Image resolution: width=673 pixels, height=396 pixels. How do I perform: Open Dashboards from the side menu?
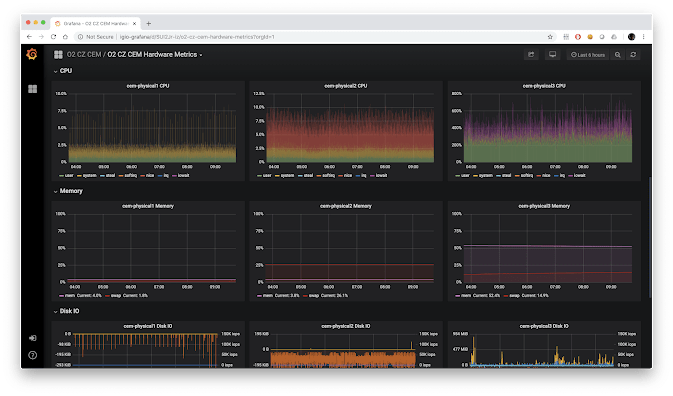point(33,89)
